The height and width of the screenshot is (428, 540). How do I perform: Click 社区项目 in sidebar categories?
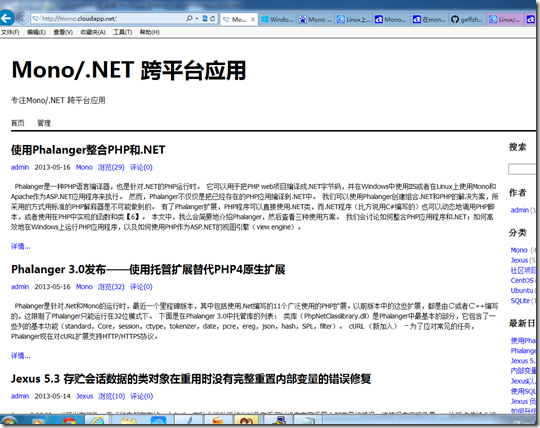[523, 270]
